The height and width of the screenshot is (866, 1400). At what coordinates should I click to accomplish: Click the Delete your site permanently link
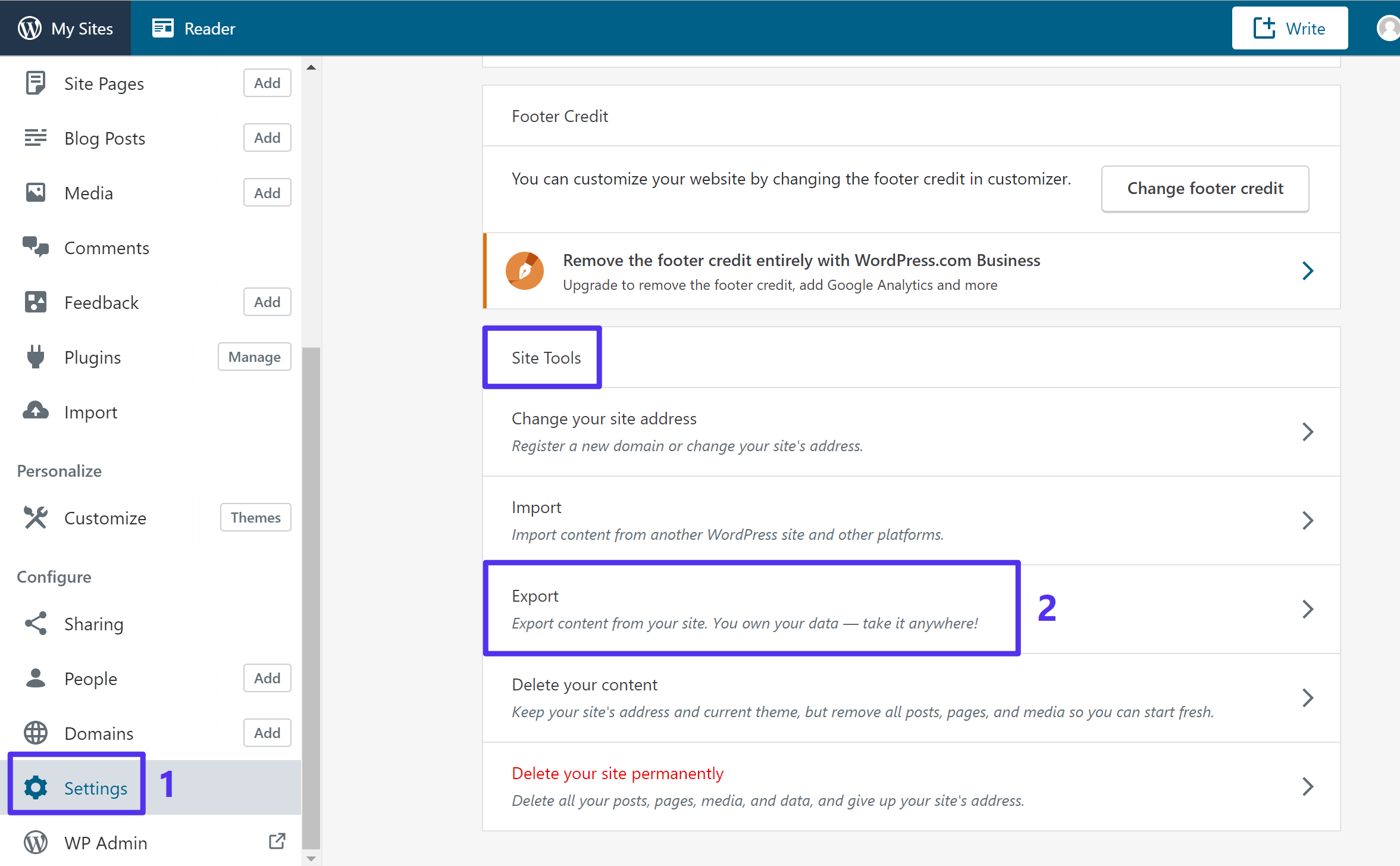point(618,773)
